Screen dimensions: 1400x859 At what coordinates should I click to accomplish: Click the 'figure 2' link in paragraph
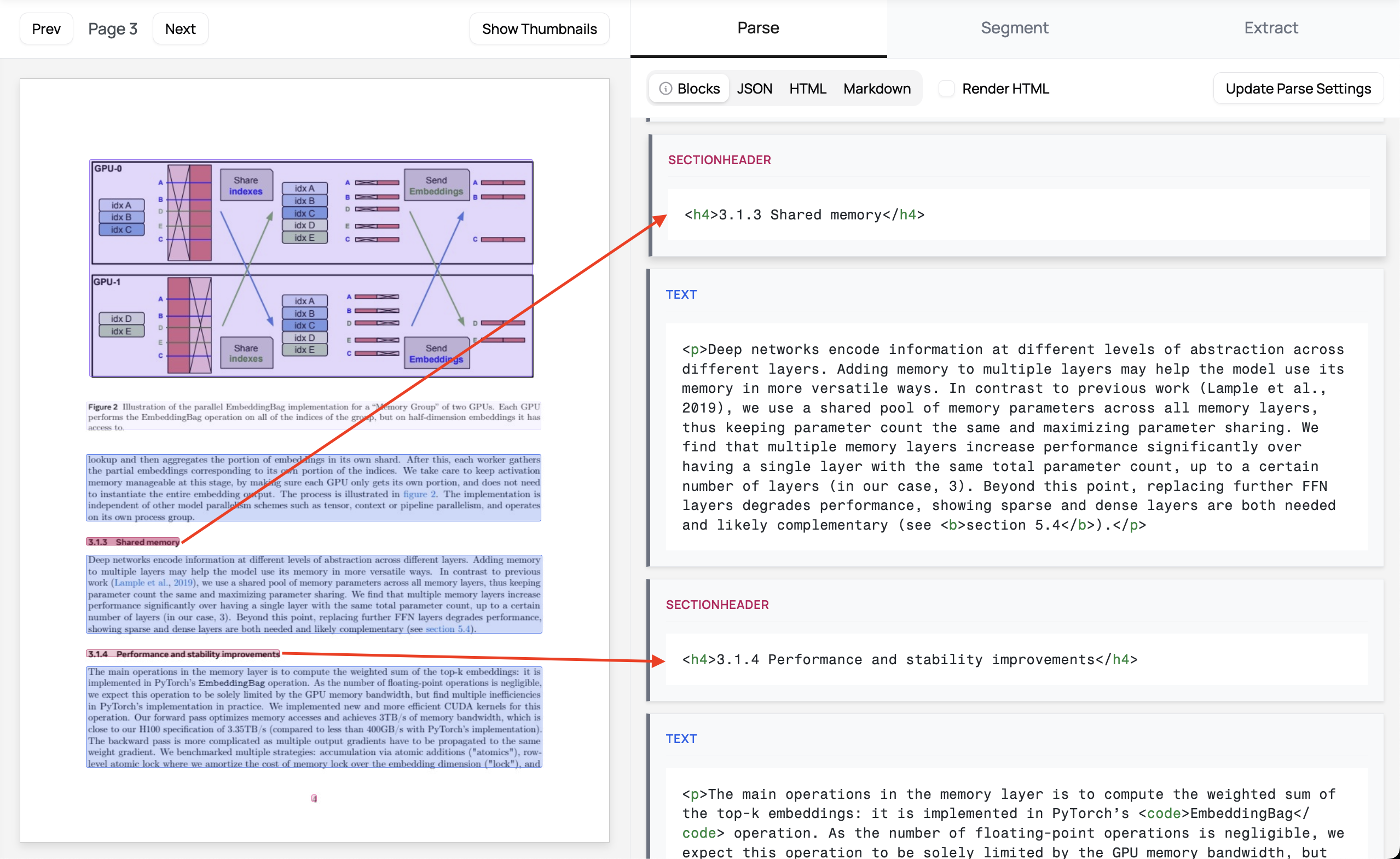tap(419, 494)
